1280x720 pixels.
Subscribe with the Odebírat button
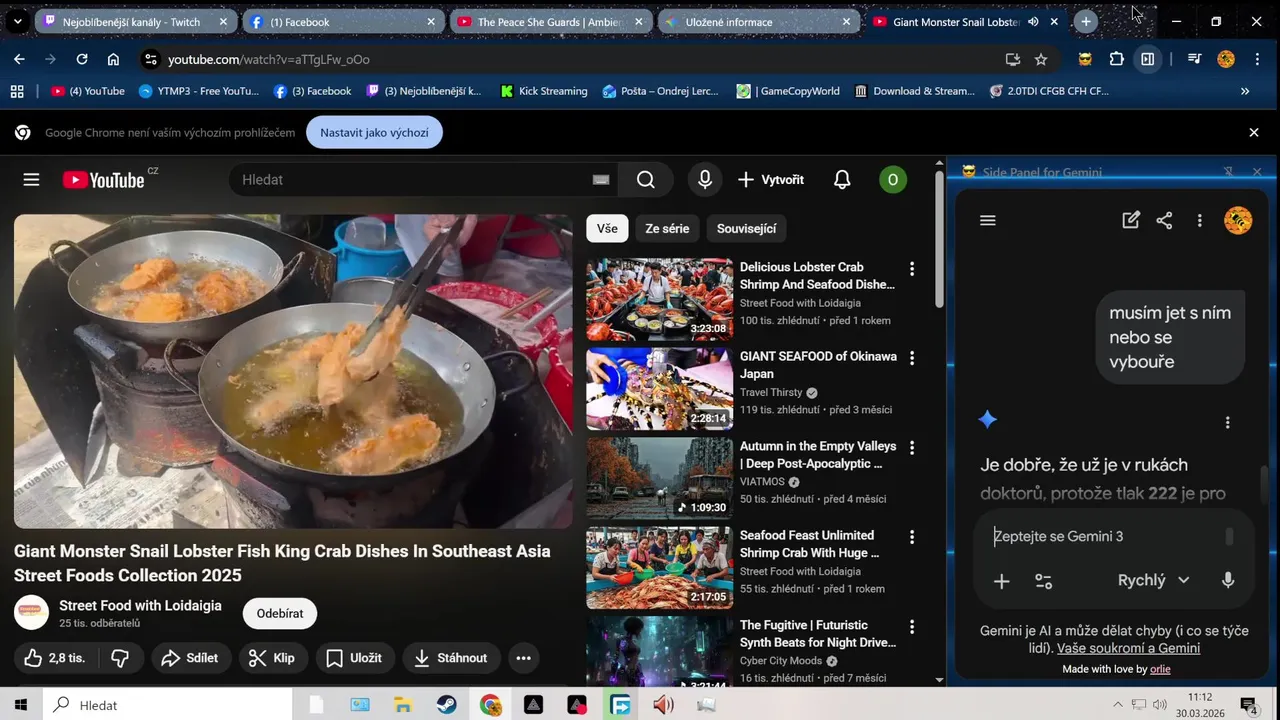click(x=280, y=614)
